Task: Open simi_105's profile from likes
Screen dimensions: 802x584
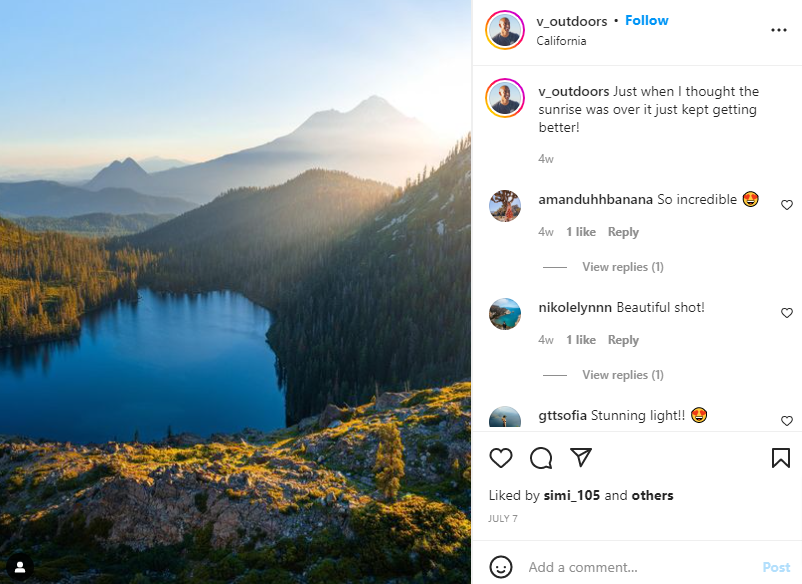Action: [571, 495]
